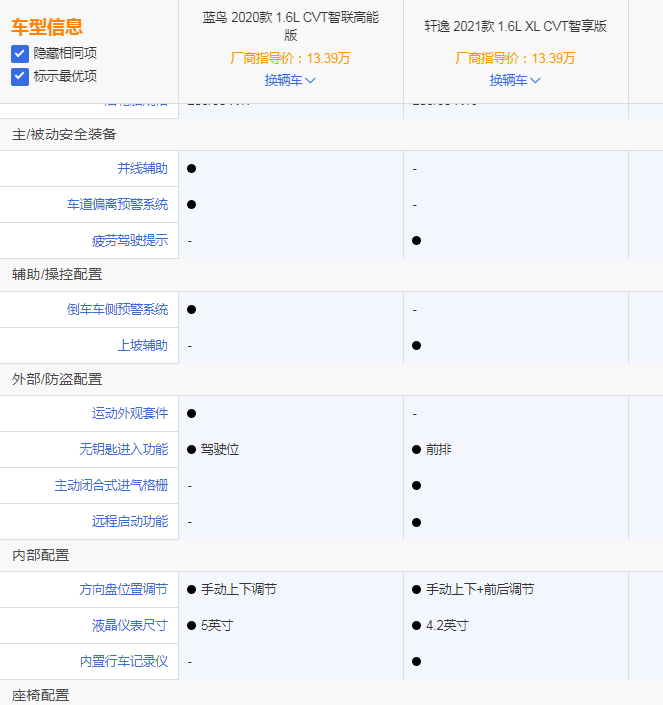Click the 疲劳驾驶提示 feature link
Screen dimensions: 663x705
[x=129, y=241]
